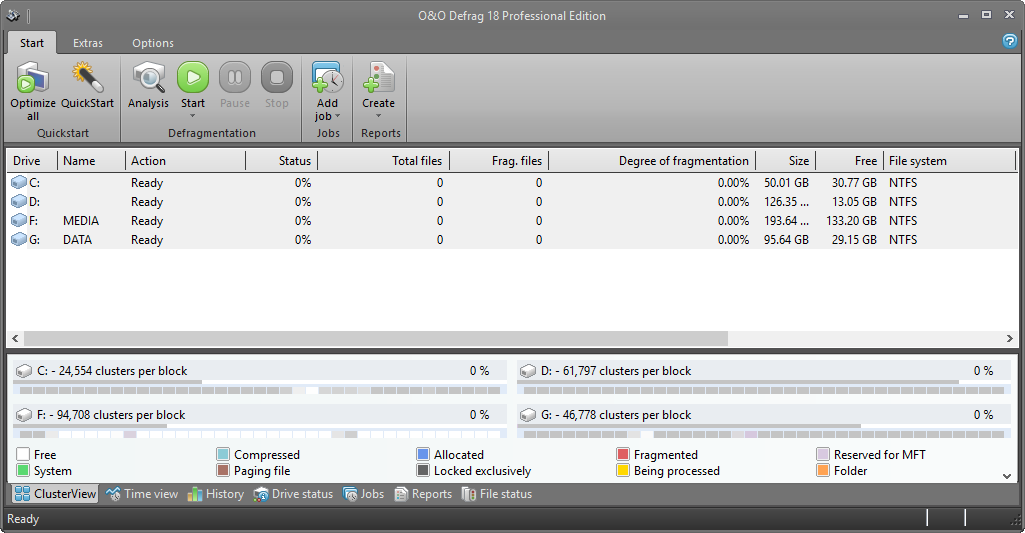Click the Allocated blue legend swatch

pyautogui.click(x=423, y=454)
